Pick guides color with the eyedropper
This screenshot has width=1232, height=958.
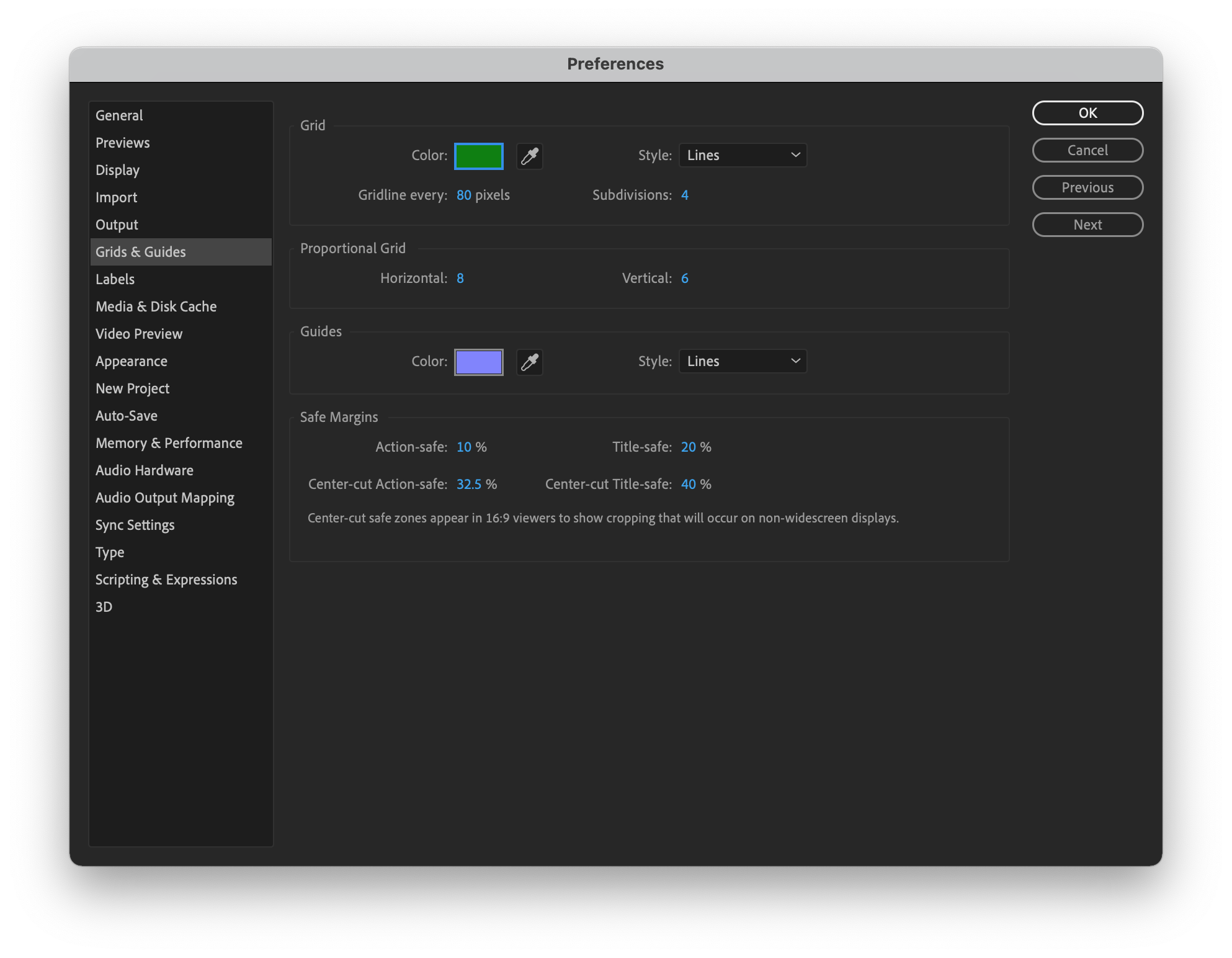[530, 362]
